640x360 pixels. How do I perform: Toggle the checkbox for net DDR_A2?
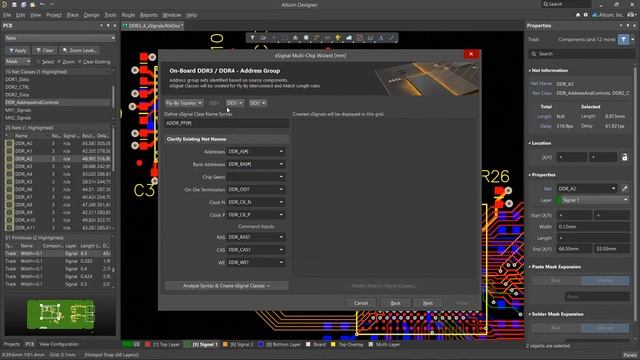tap(9, 158)
